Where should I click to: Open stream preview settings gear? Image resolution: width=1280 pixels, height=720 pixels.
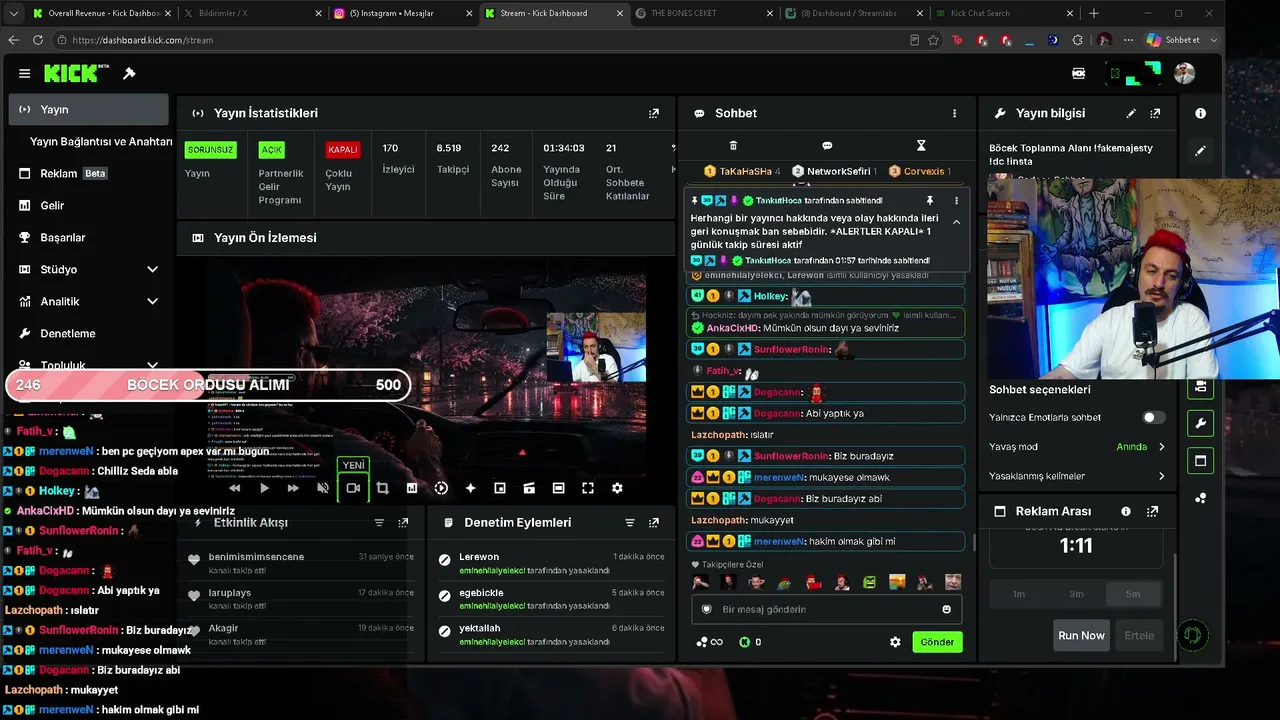(x=617, y=488)
